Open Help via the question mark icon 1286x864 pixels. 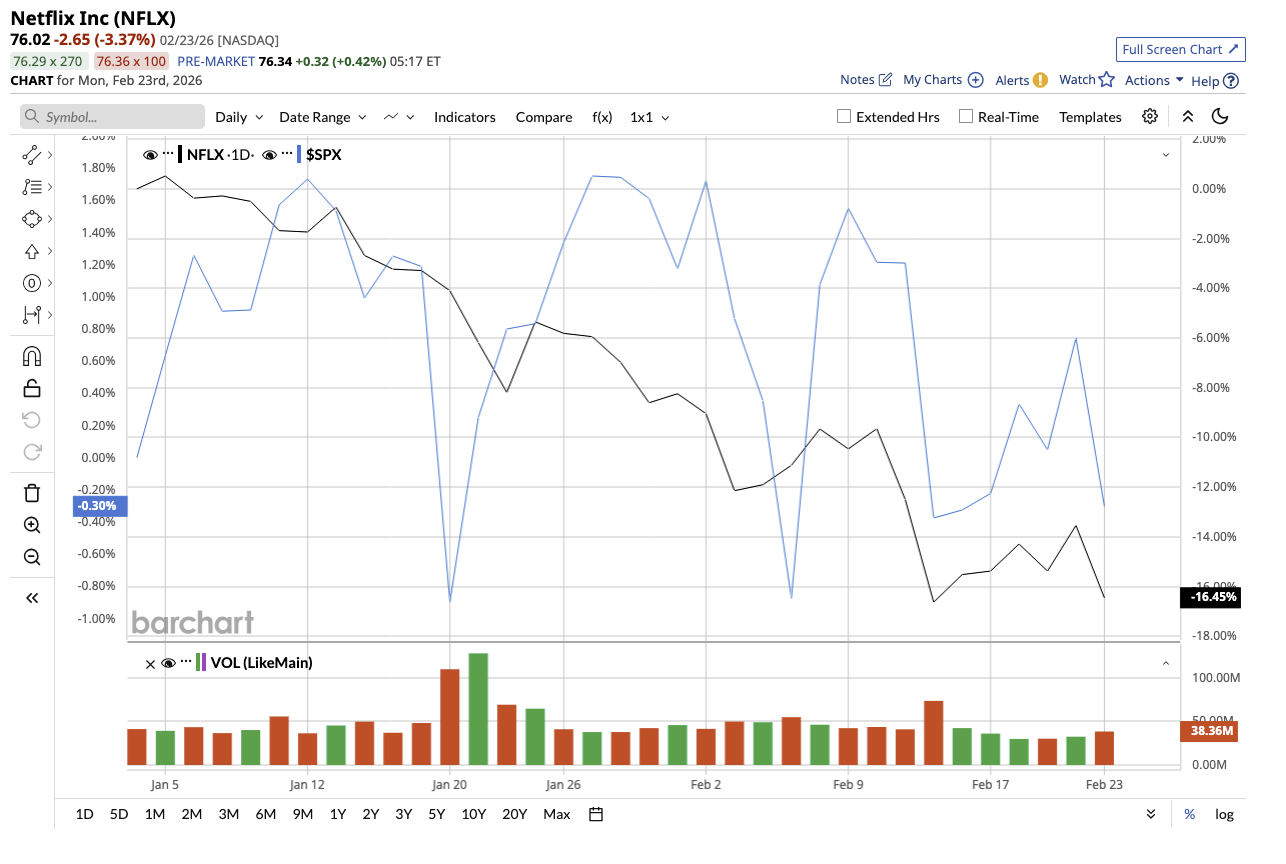click(1231, 81)
